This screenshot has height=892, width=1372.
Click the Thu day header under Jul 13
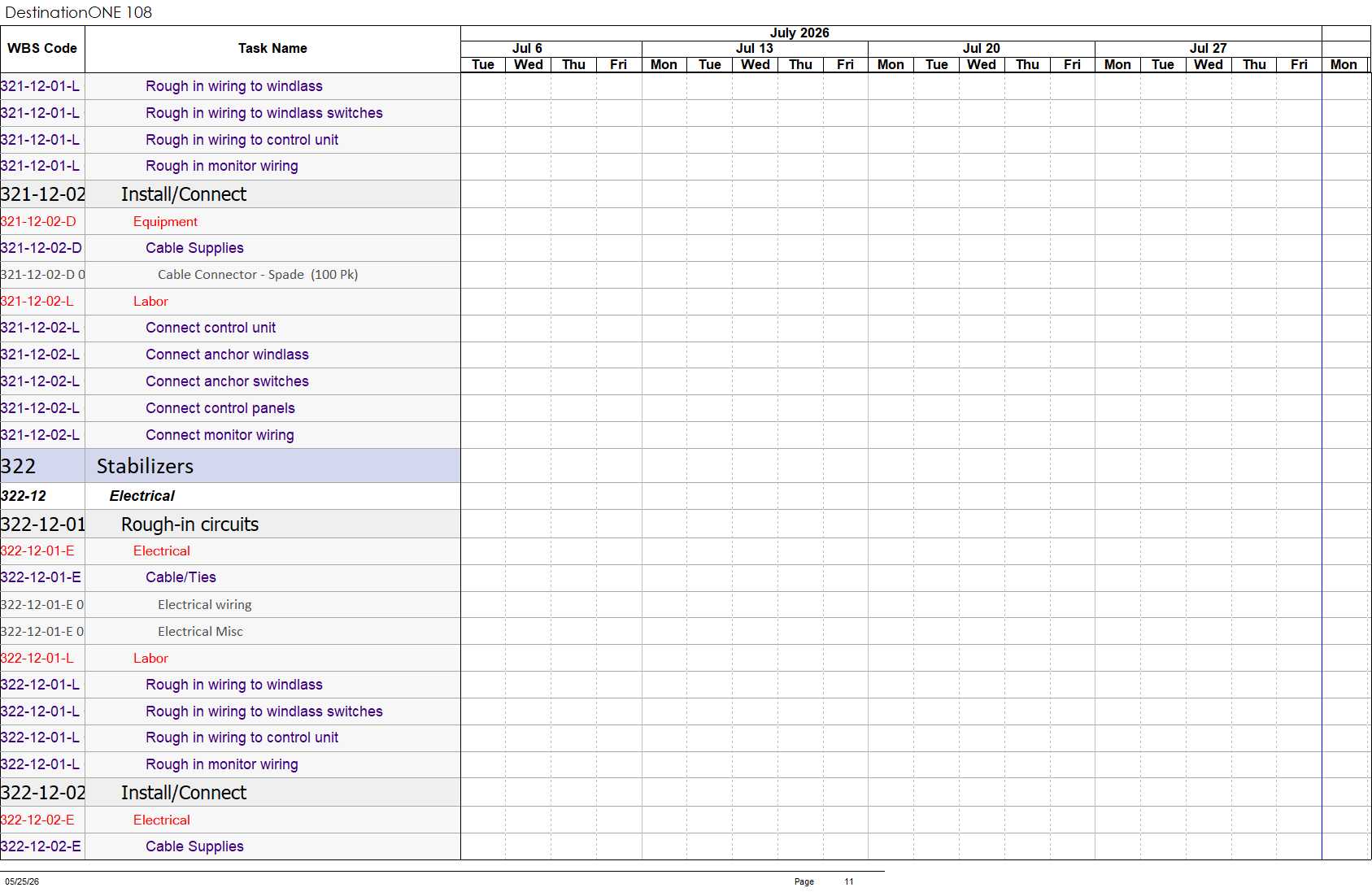800,65
